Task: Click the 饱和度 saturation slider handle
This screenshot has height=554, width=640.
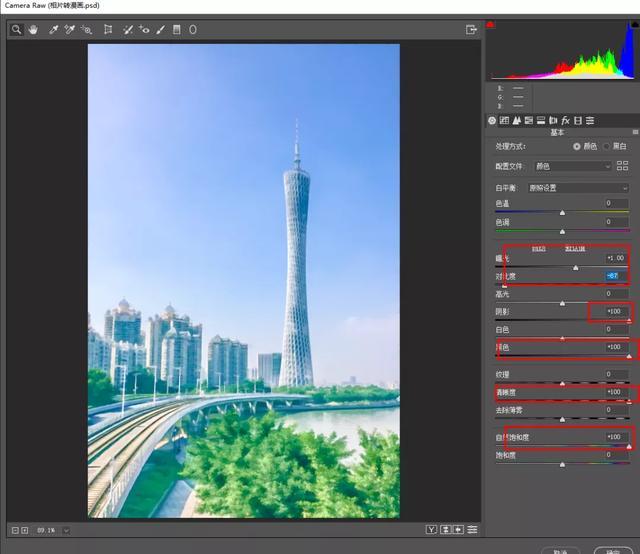Action: 562,465
